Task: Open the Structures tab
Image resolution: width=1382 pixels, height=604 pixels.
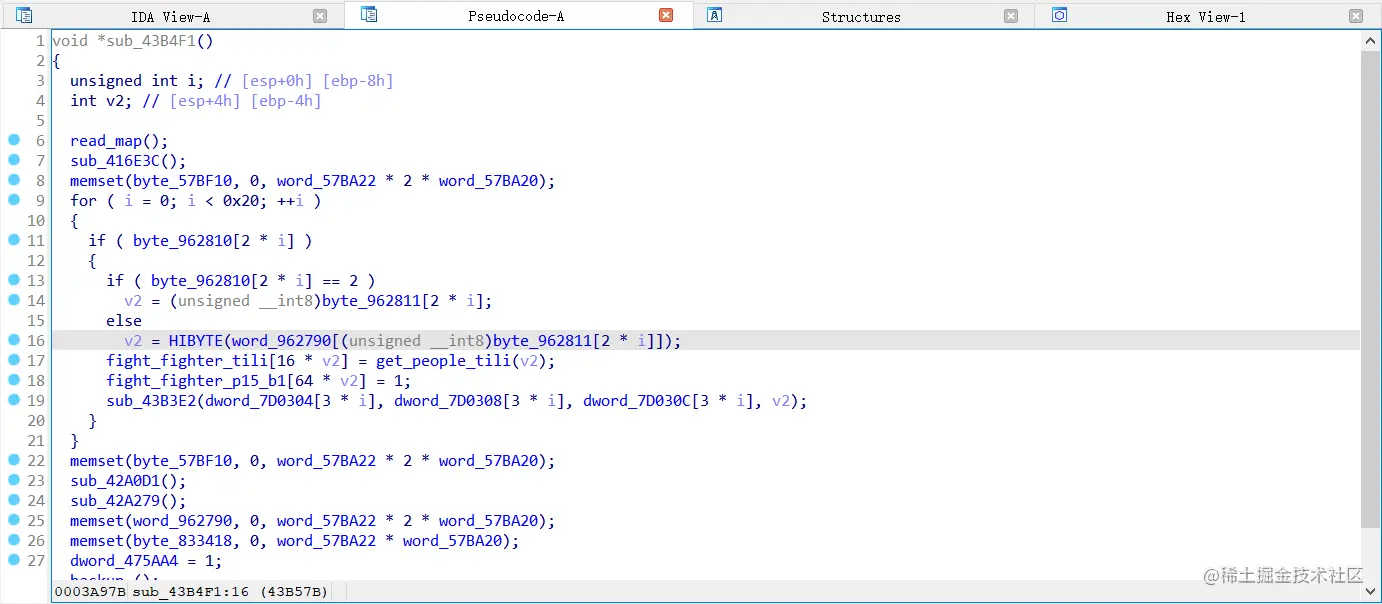Action: coord(861,16)
